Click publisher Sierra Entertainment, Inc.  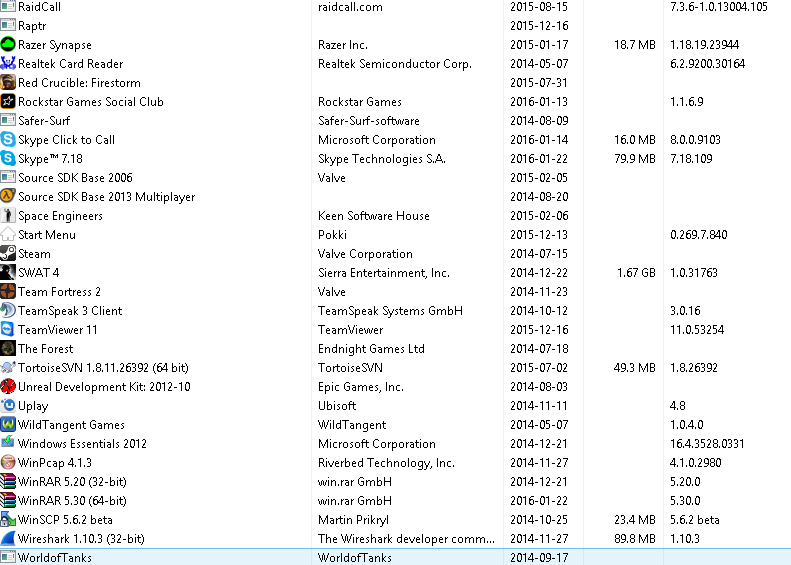[x=384, y=273]
